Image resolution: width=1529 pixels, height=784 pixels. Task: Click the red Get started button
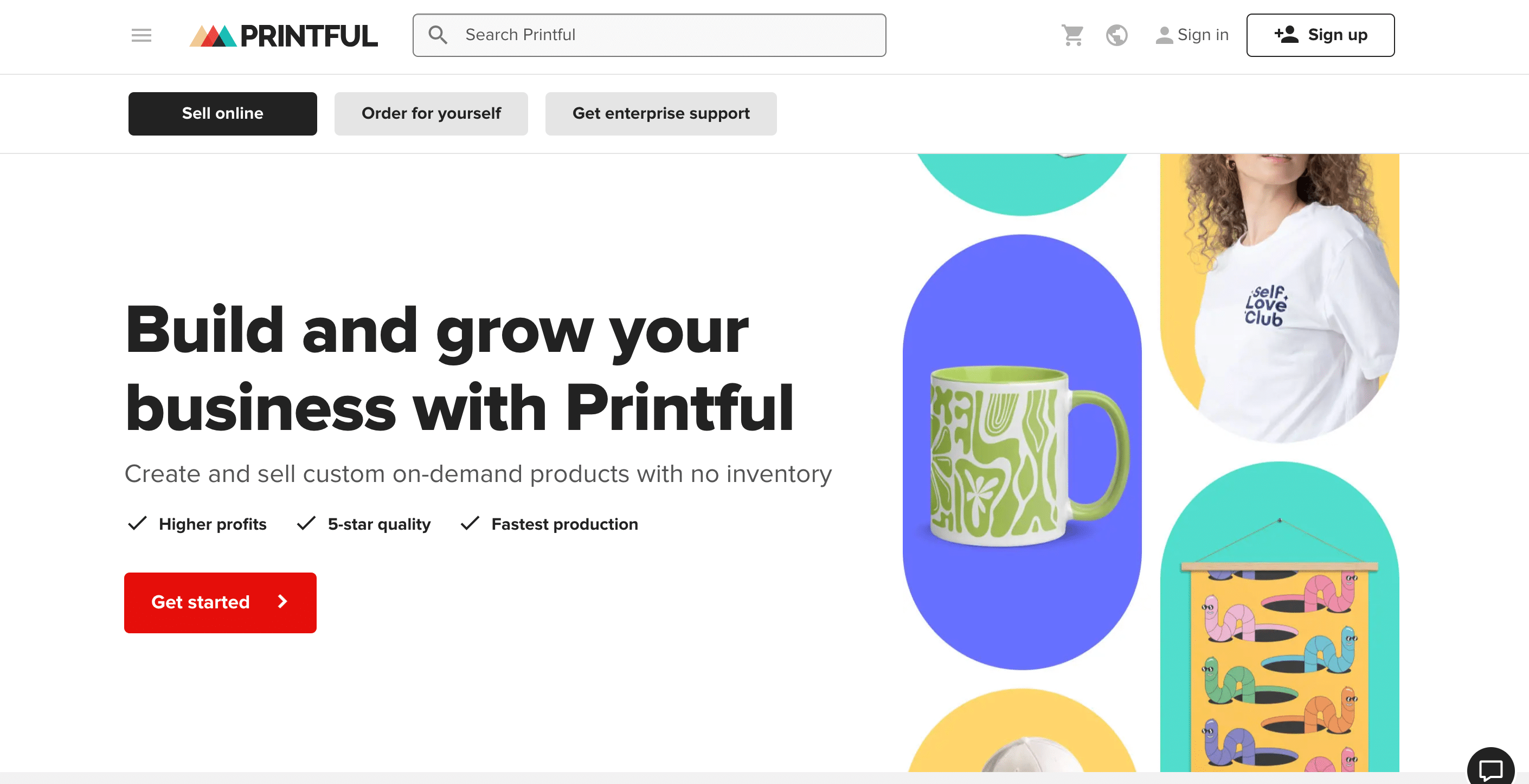point(220,602)
